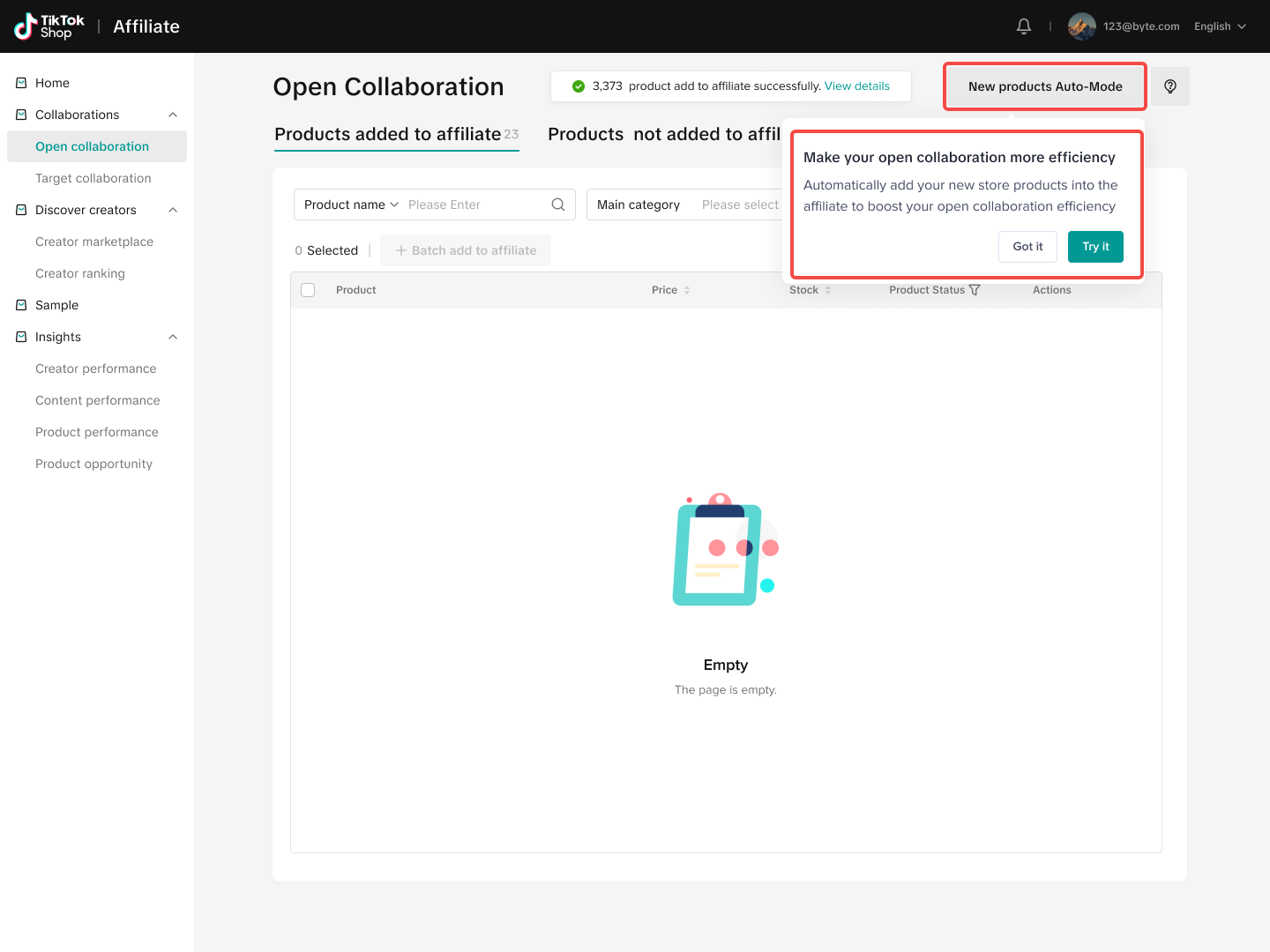Click the notification bell icon
Image resolution: width=1270 pixels, height=952 pixels.
[1023, 26]
